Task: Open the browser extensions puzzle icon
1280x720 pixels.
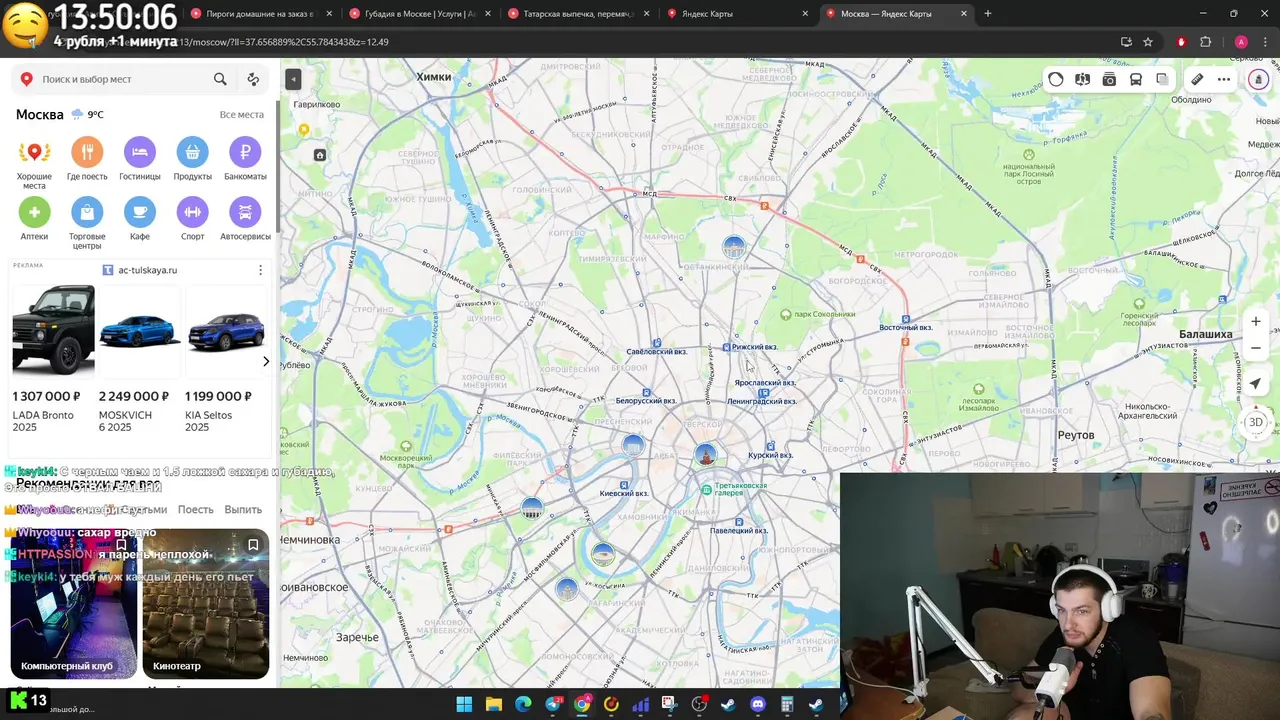Action: pyautogui.click(x=1205, y=42)
